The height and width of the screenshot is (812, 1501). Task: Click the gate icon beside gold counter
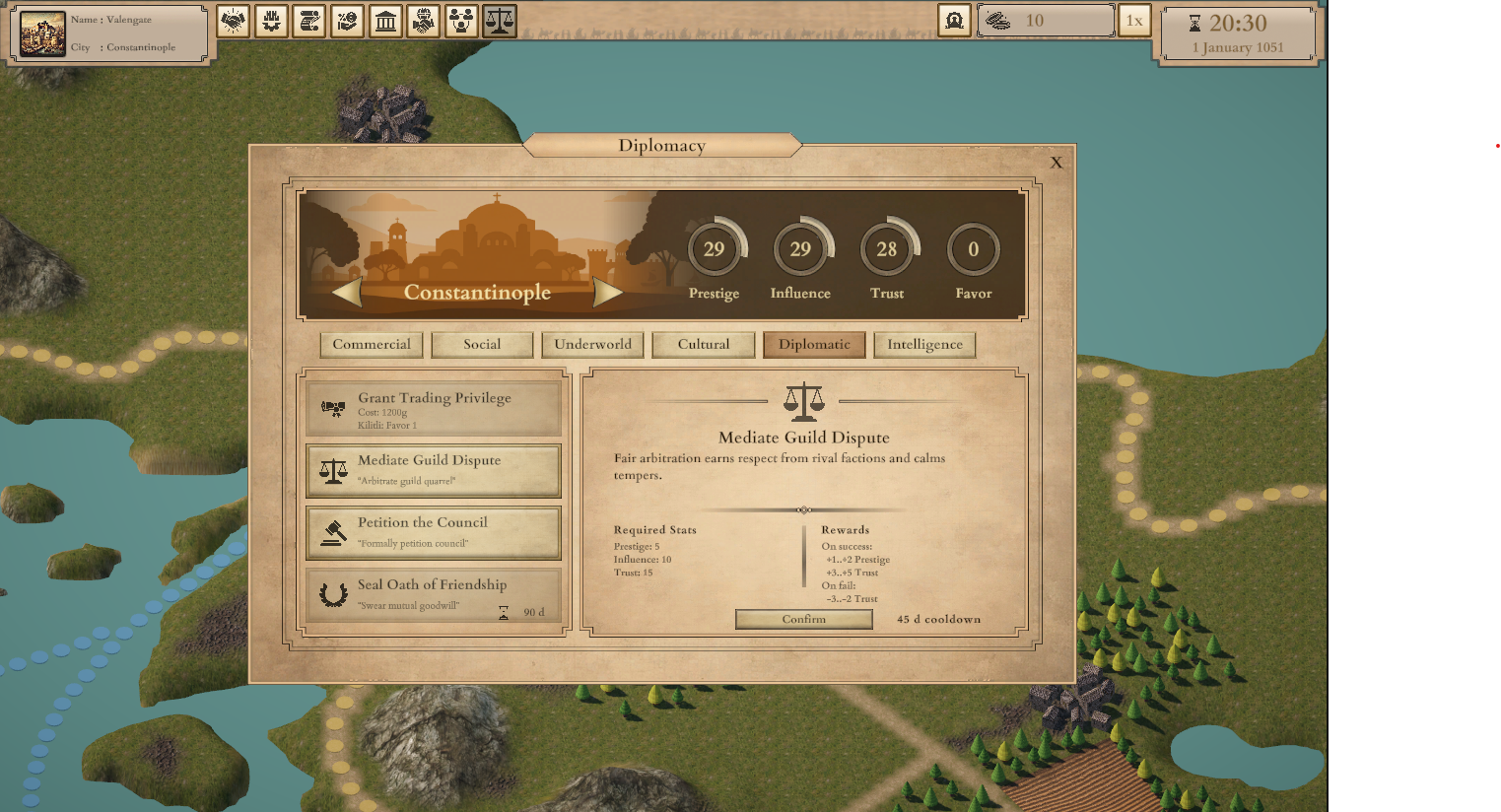pyautogui.click(x=954, y=21)
